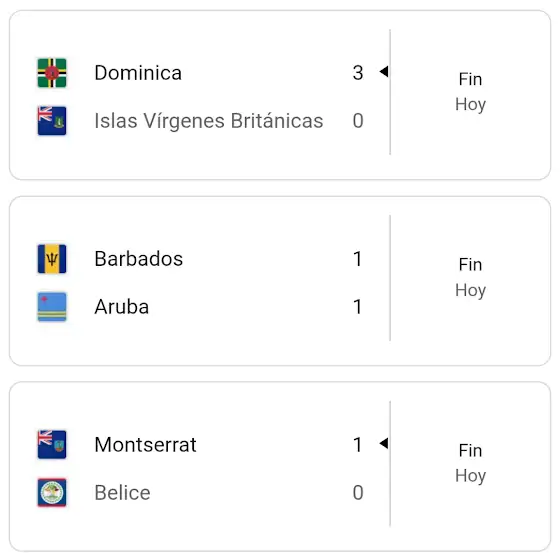Open the Barbados vs Aruba match card
The image size is (560, 560).
tap(280, 281)
